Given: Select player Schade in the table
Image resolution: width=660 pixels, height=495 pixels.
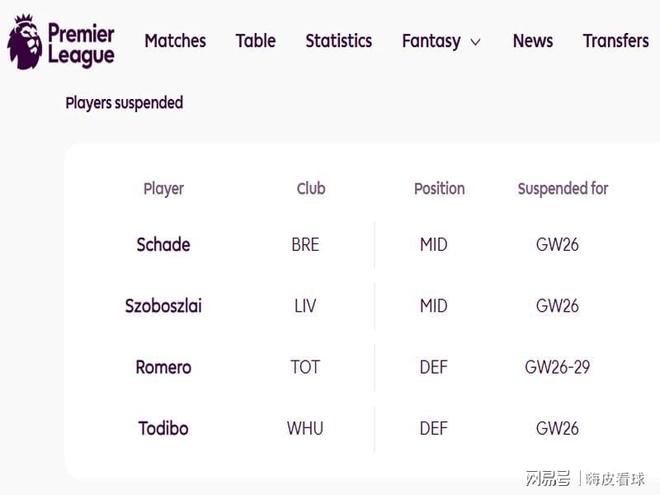Looking at the screenshot, I should tap(163, 245).
